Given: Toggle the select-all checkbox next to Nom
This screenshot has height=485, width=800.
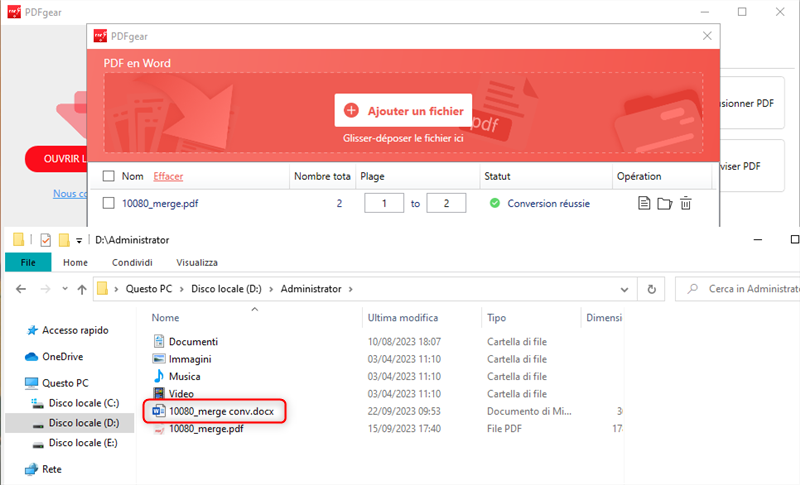Looking at the screenshot, I should click(x=109, y=177).
